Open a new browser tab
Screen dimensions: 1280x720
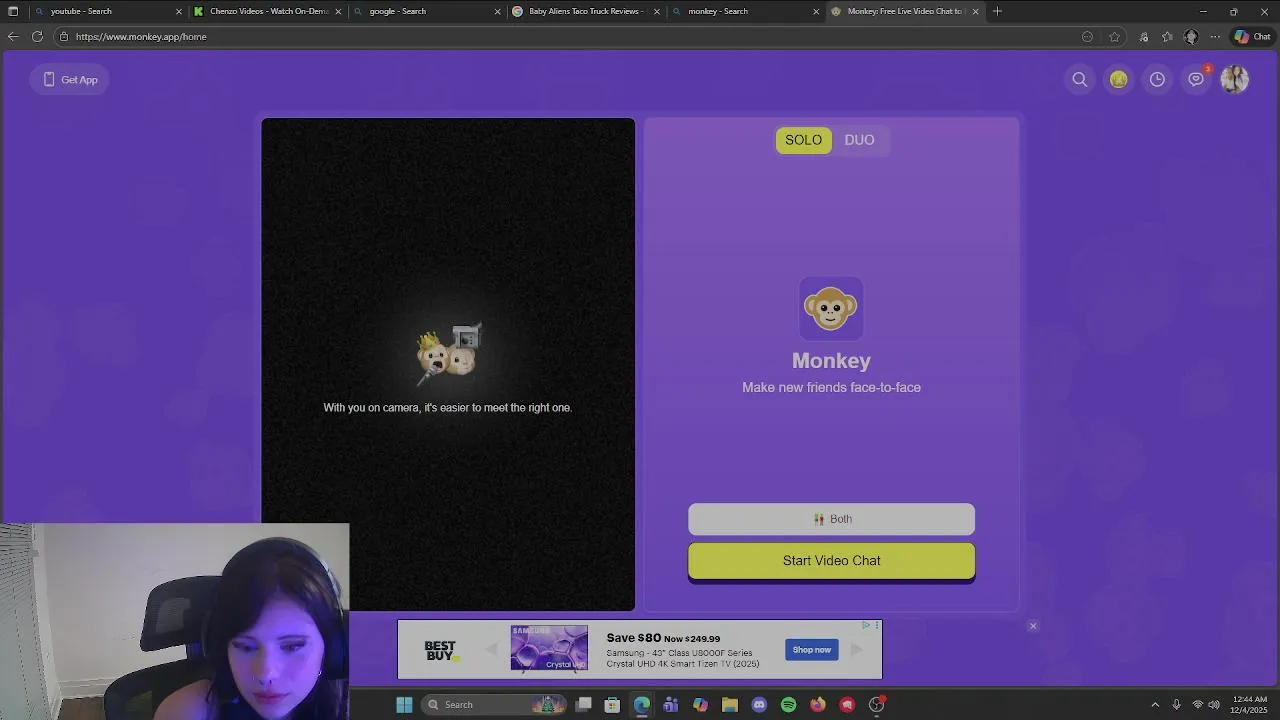pyautogui.click(x=997, y=11)
